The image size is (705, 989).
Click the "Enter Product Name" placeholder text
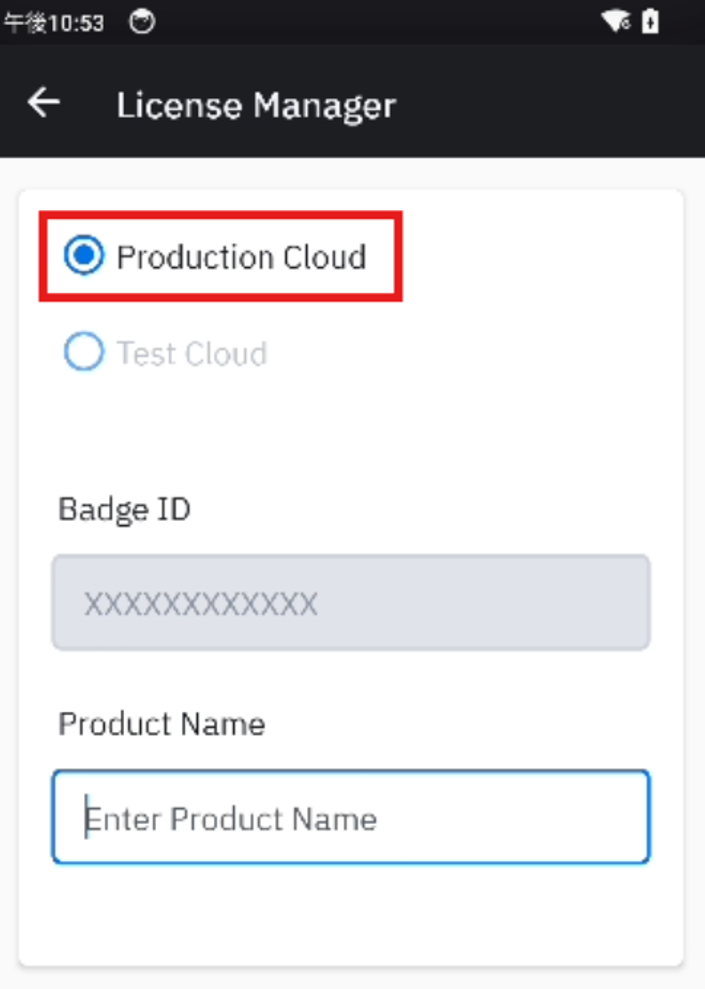pos(231,819)
